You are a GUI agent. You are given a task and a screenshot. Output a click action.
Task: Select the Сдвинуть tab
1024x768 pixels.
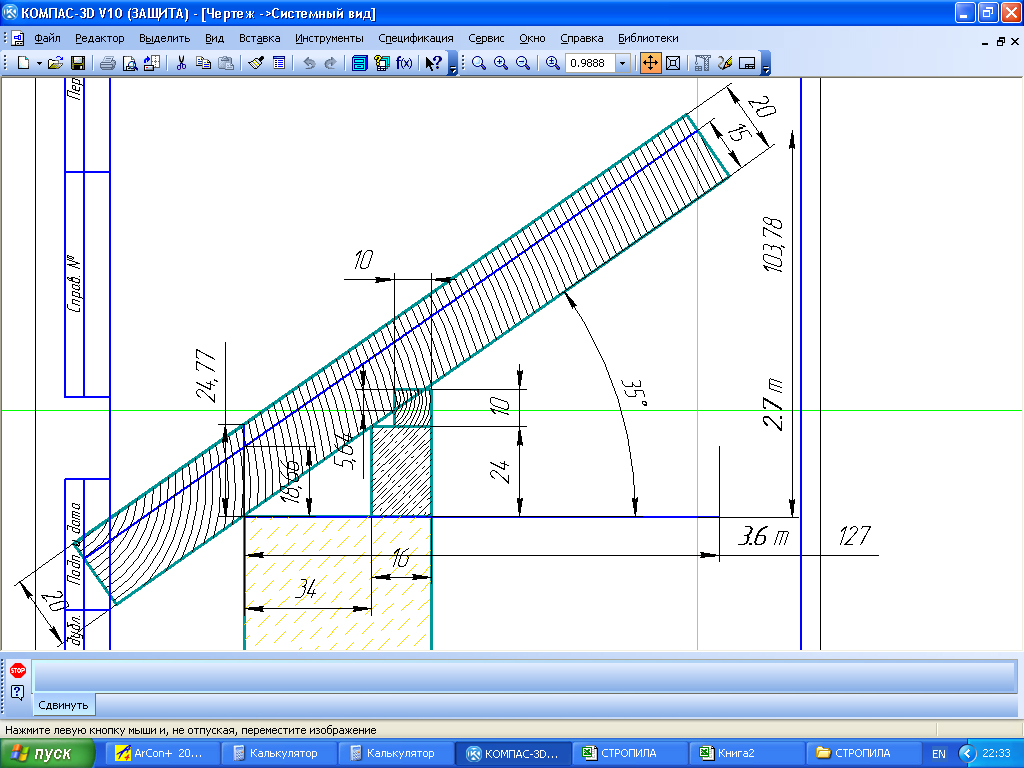pyautogui.click(x=65, y=705)
